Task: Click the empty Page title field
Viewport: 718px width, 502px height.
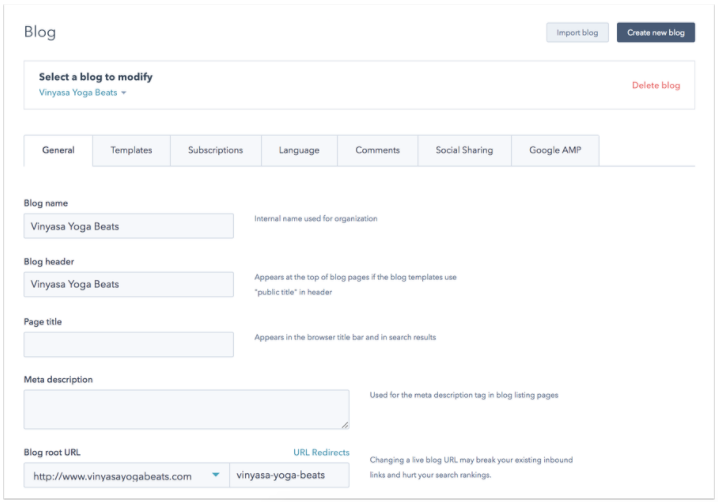Action: (x=129, y=344)
